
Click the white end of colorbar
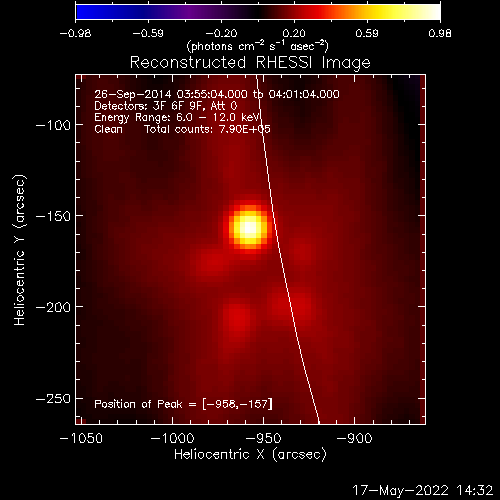pyautogui.click(x=432, y=12)
